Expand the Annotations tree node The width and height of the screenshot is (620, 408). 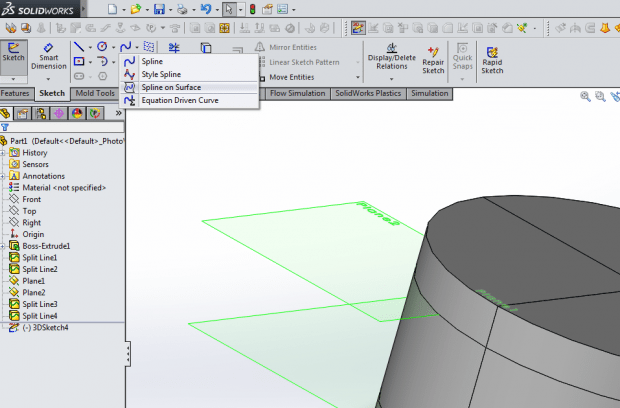tap(3, 176)
